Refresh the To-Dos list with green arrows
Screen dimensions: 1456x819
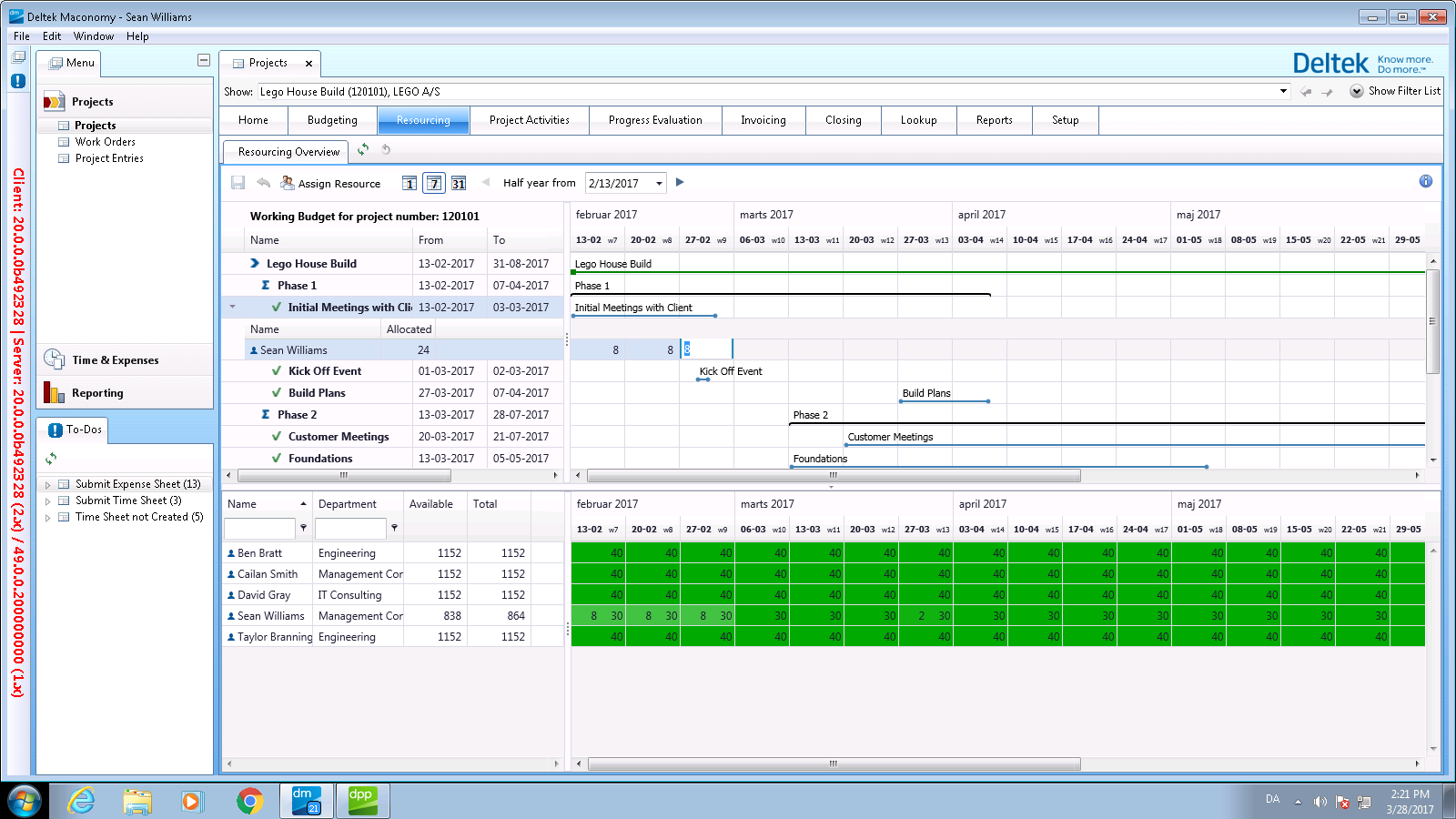(x=51, y=458)
